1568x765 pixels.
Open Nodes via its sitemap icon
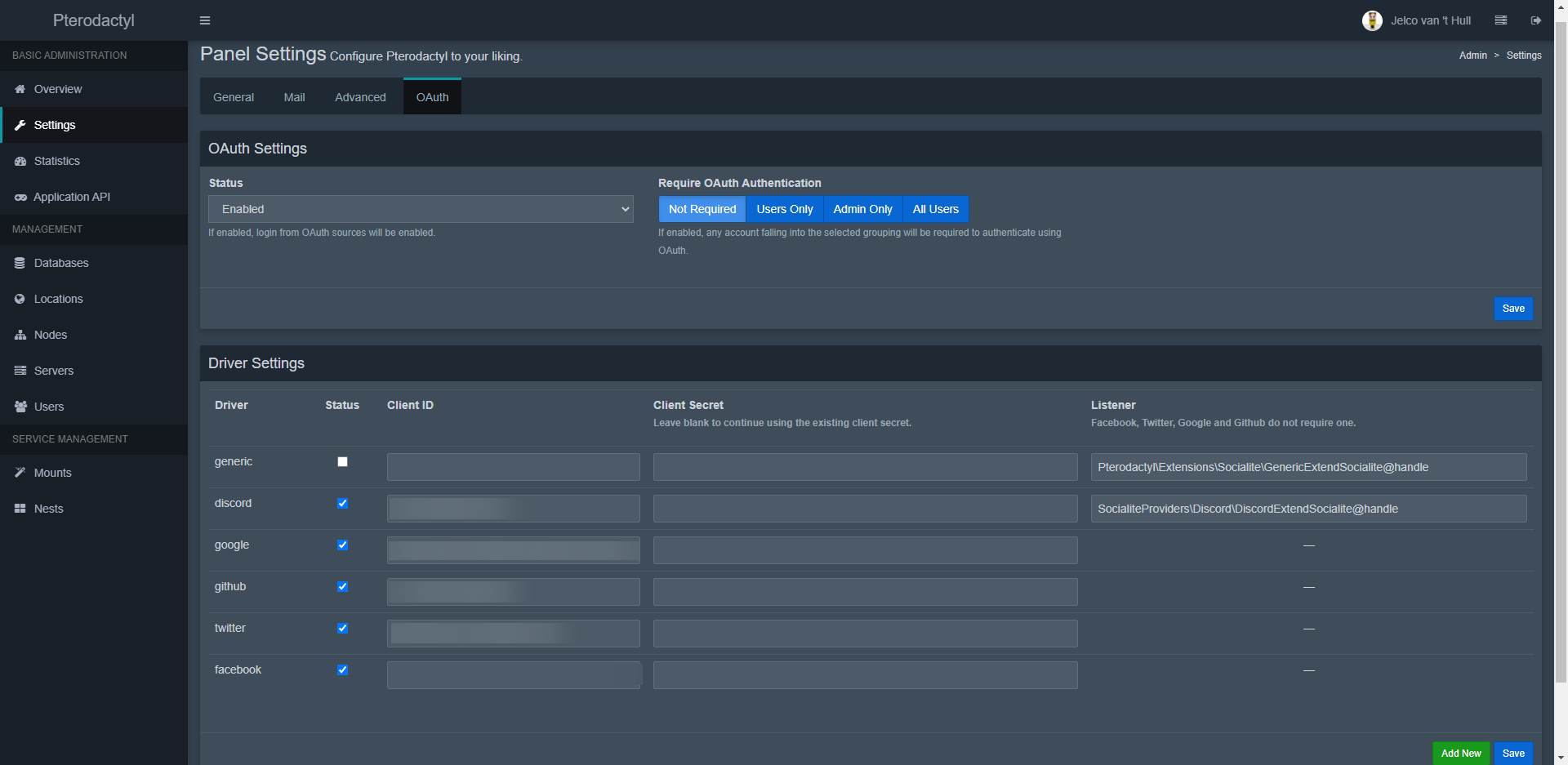[x=20, y=335]
